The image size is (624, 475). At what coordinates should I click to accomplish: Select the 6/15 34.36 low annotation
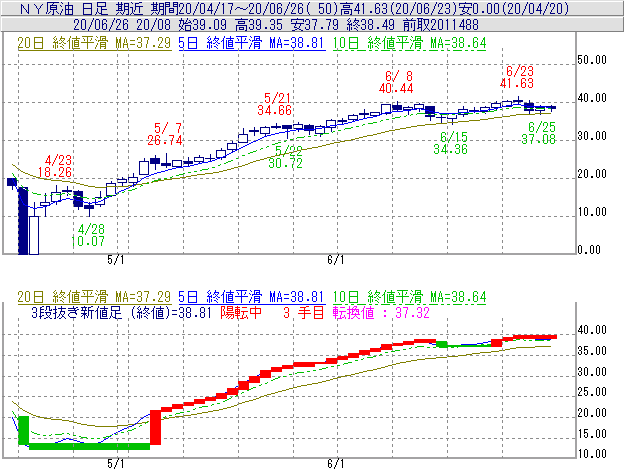(x=451, y=143)
